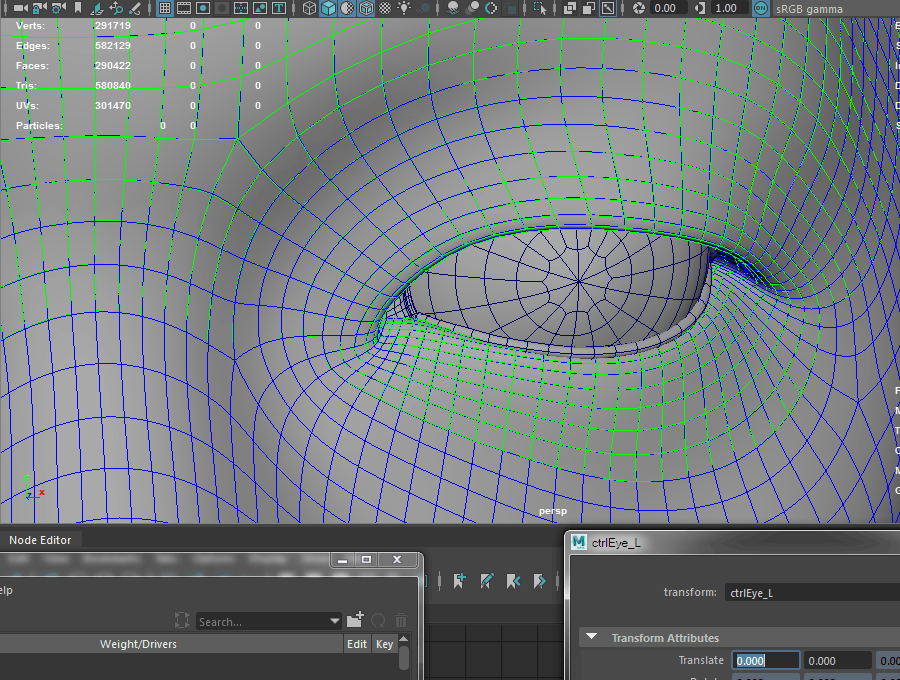Viewport: 900px width, 680px height.
Task: Click the next bookmark button in the Node Editor
Action: click(539, 580)
